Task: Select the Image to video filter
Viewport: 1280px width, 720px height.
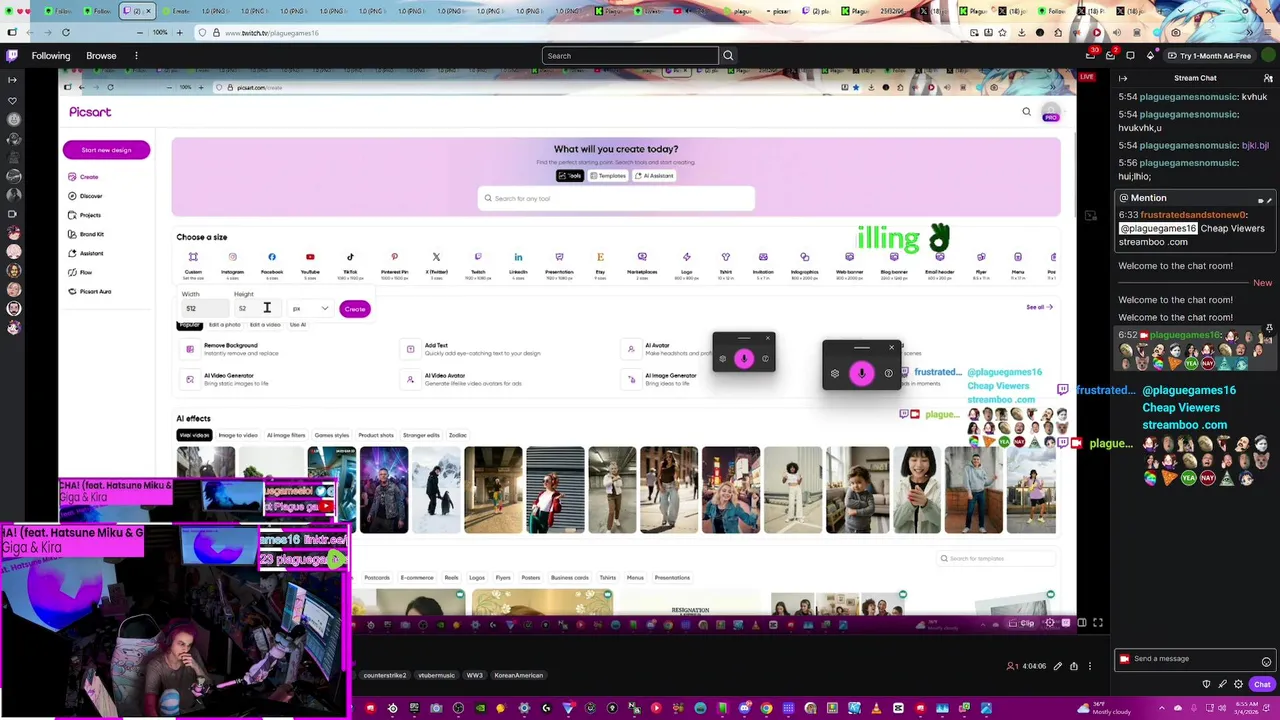Action: (x=237, y=435)
